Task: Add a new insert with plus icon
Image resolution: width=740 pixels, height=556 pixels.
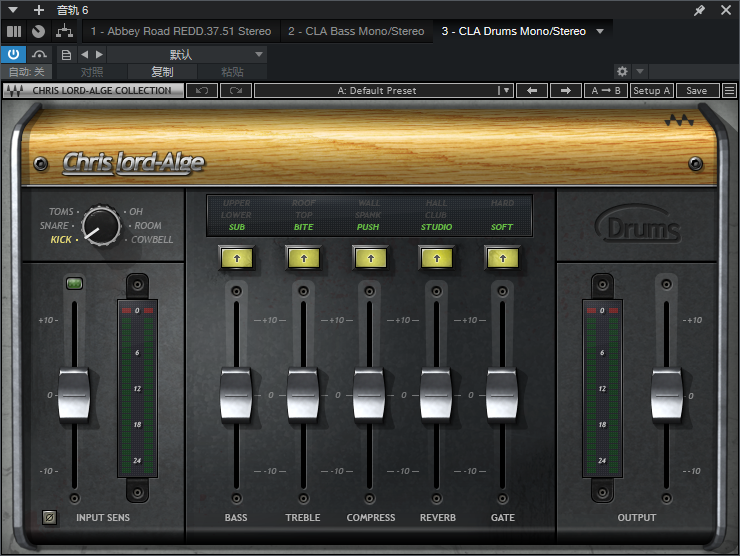Action: pyautogui.click(x=39, y=9)
